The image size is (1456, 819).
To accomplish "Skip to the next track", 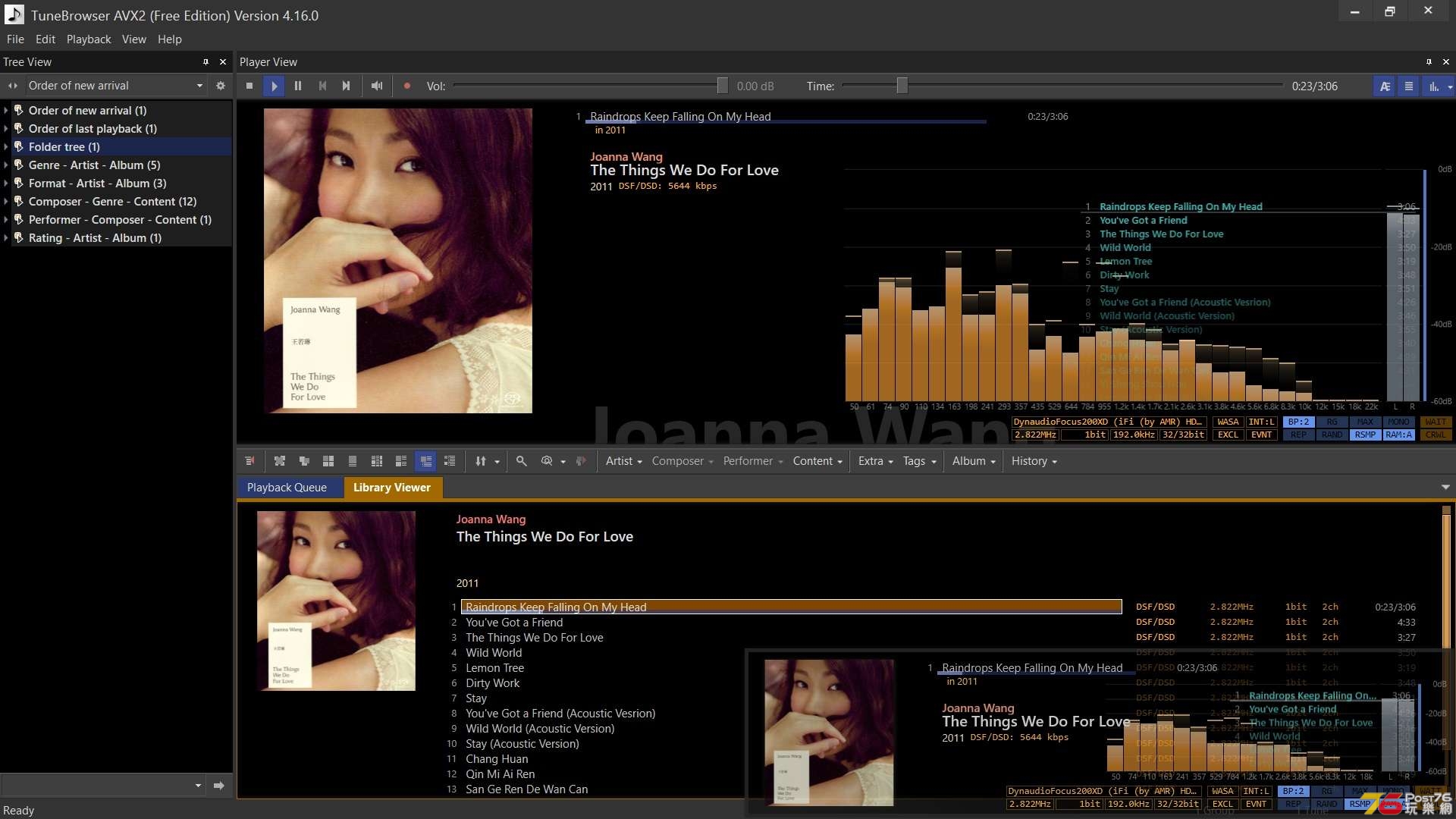I will coord(347,86).
